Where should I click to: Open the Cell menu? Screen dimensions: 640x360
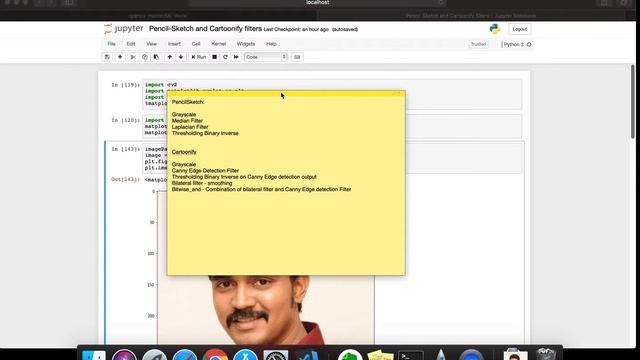coord(196,44)
